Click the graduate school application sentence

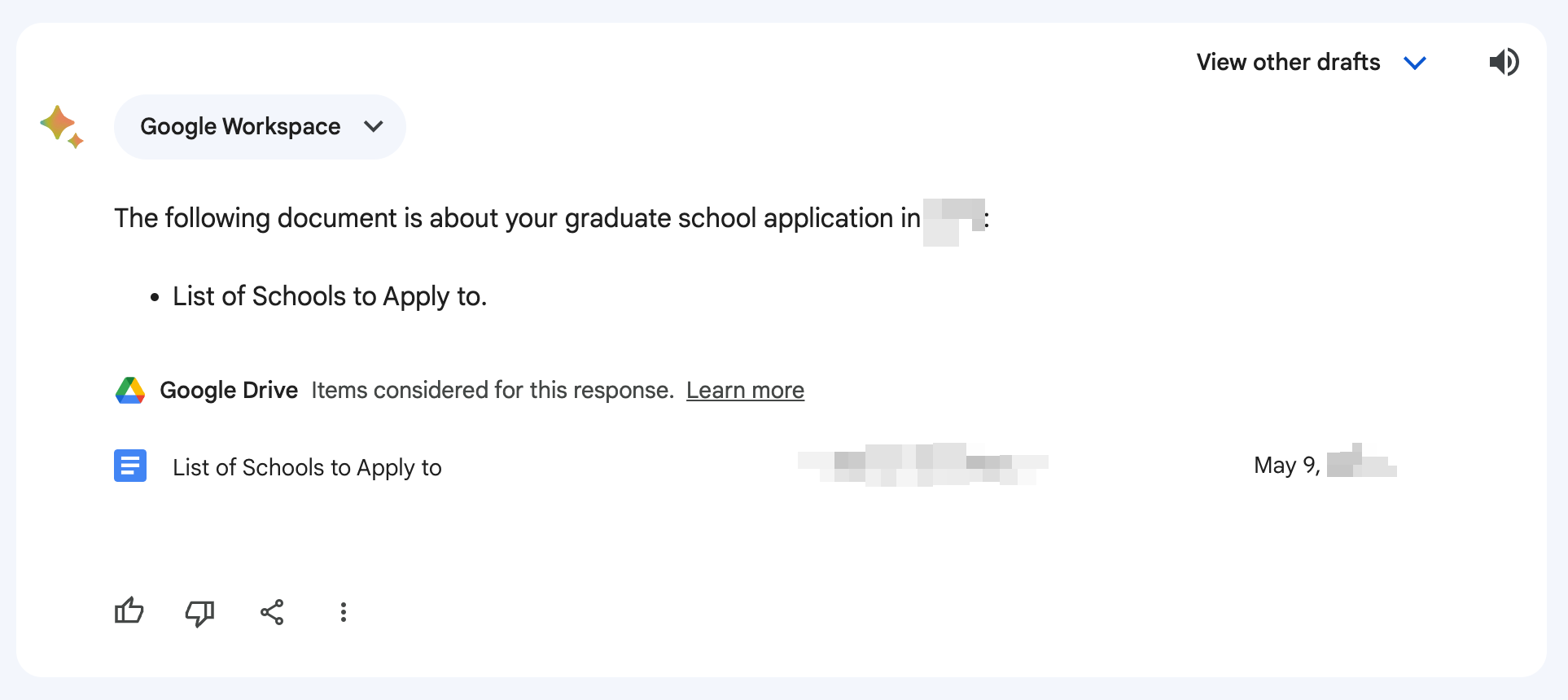(517, 218)
